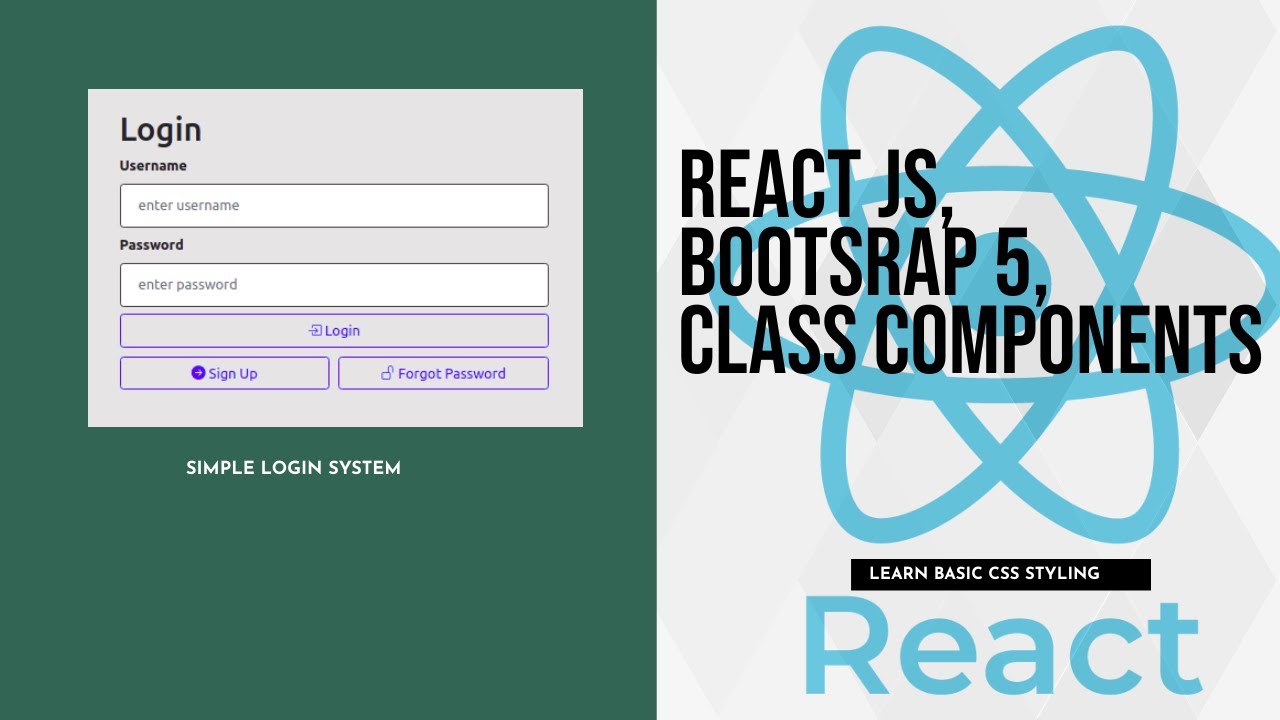Click the wide Login button
The width and height of the screenshot is (1280, 720).
(x=334, y=331)
